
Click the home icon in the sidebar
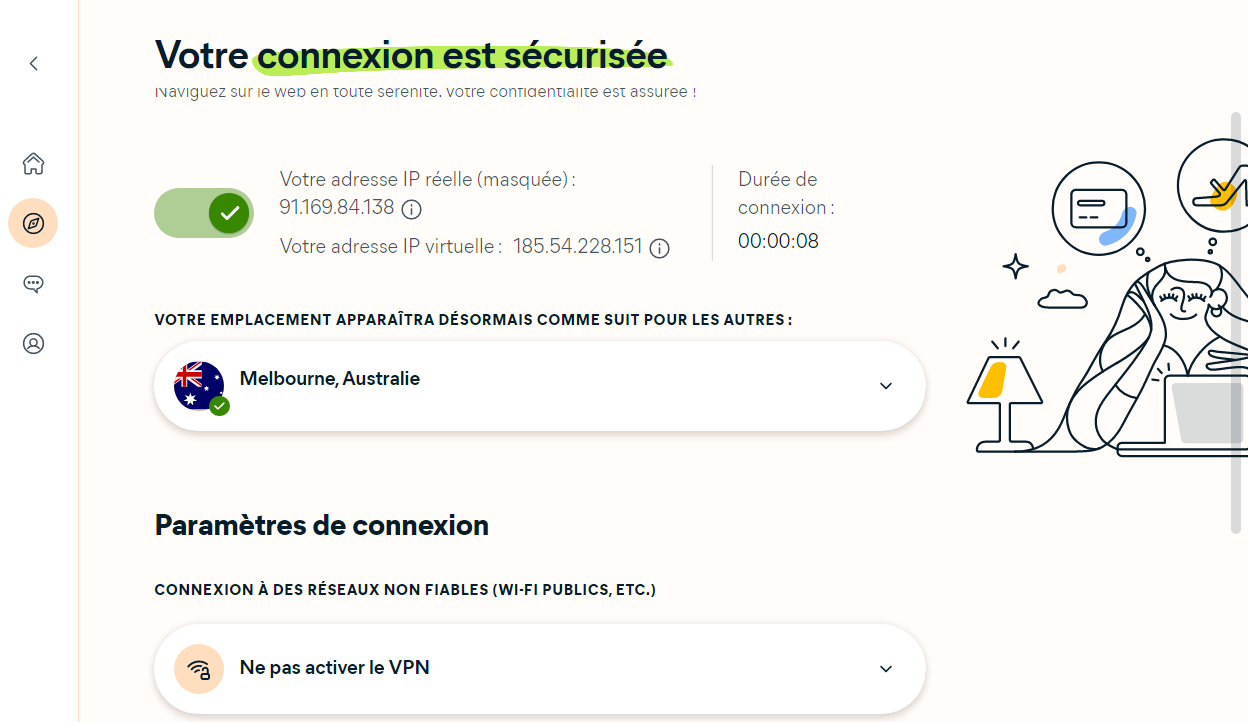(x=33, y=163)
